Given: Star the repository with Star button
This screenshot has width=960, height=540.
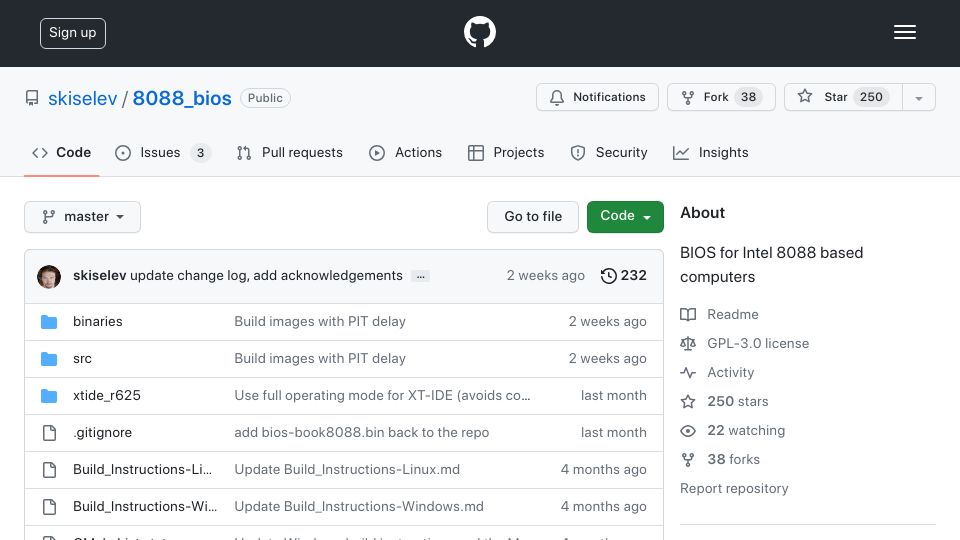Looking at the screenshot, I should [x=843, y=97].
